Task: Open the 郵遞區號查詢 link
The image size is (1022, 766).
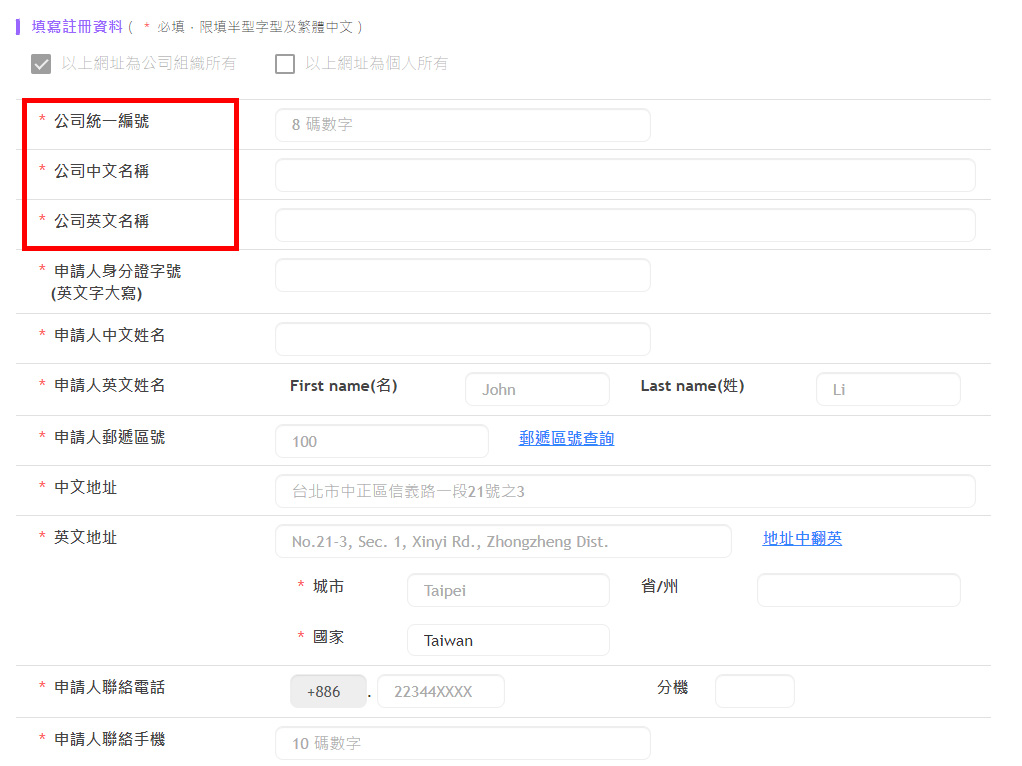Action: point(566,439)
